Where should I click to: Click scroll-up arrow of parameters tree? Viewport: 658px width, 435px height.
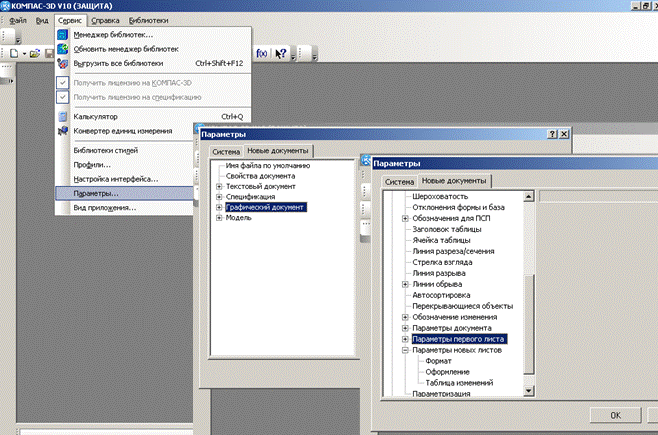pyautogui.click(x=528, y=196)
